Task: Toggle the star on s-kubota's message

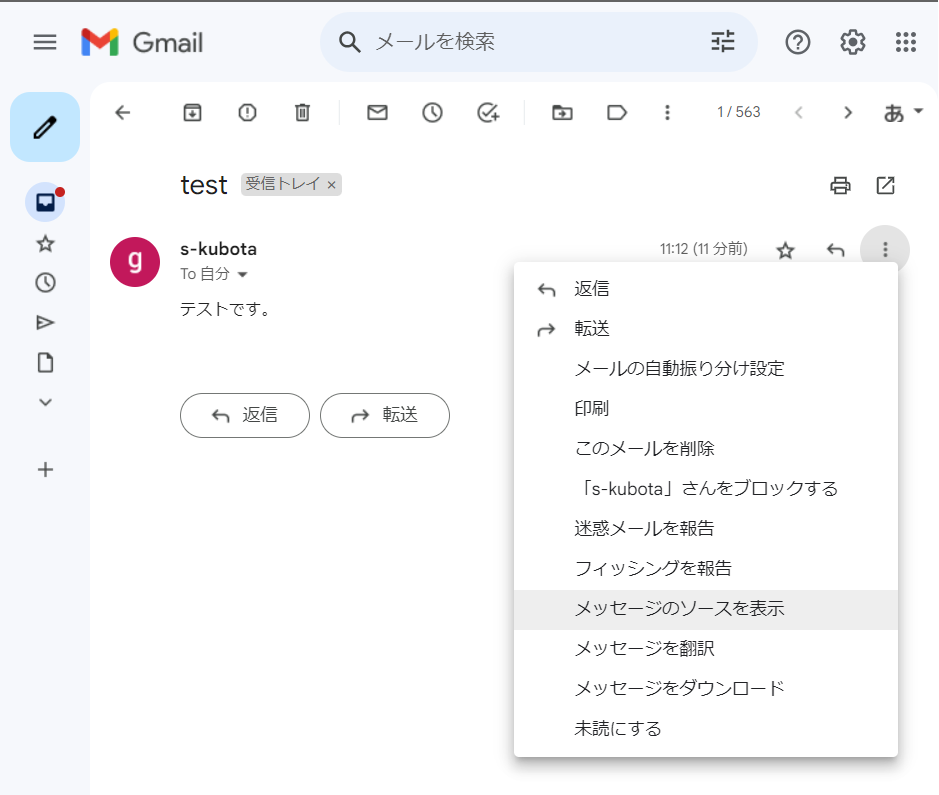Action: point(785,250)
